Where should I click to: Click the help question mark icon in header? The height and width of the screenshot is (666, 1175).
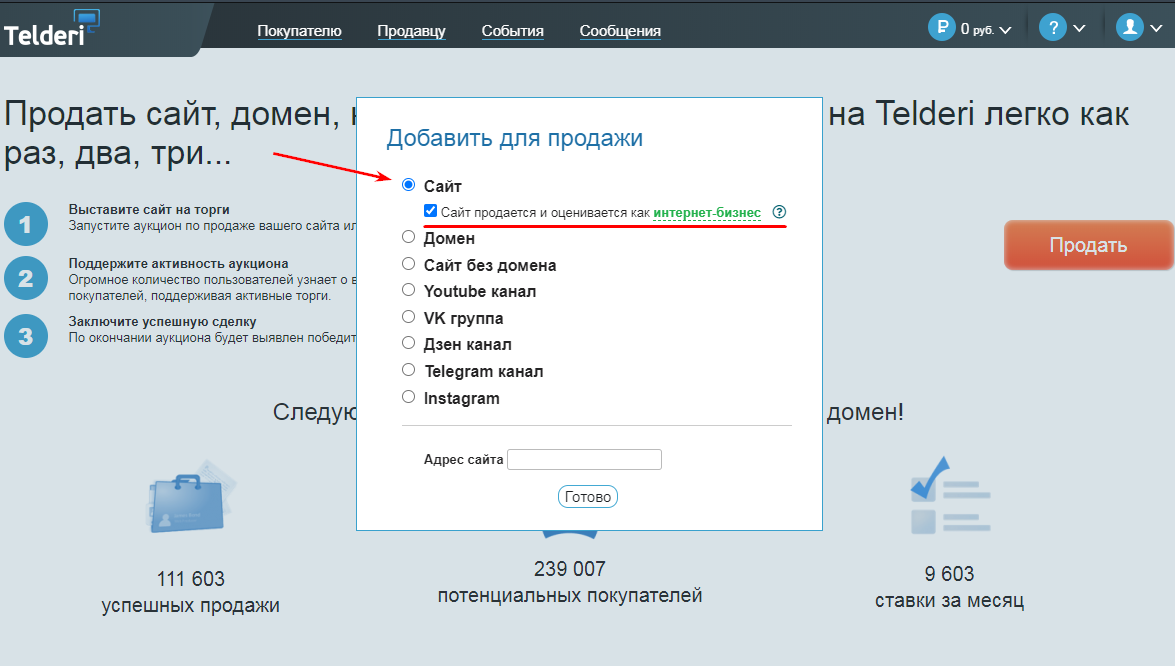coord(1052,28)
